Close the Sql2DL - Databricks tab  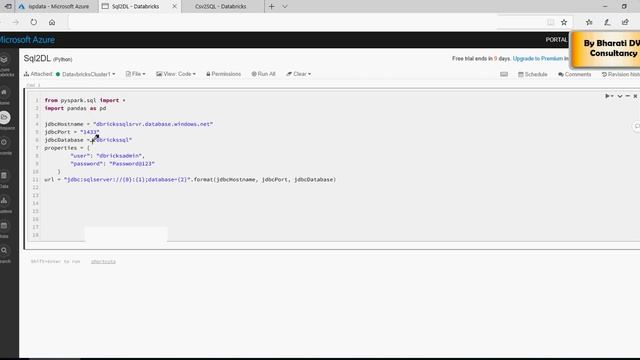[175, 7]
